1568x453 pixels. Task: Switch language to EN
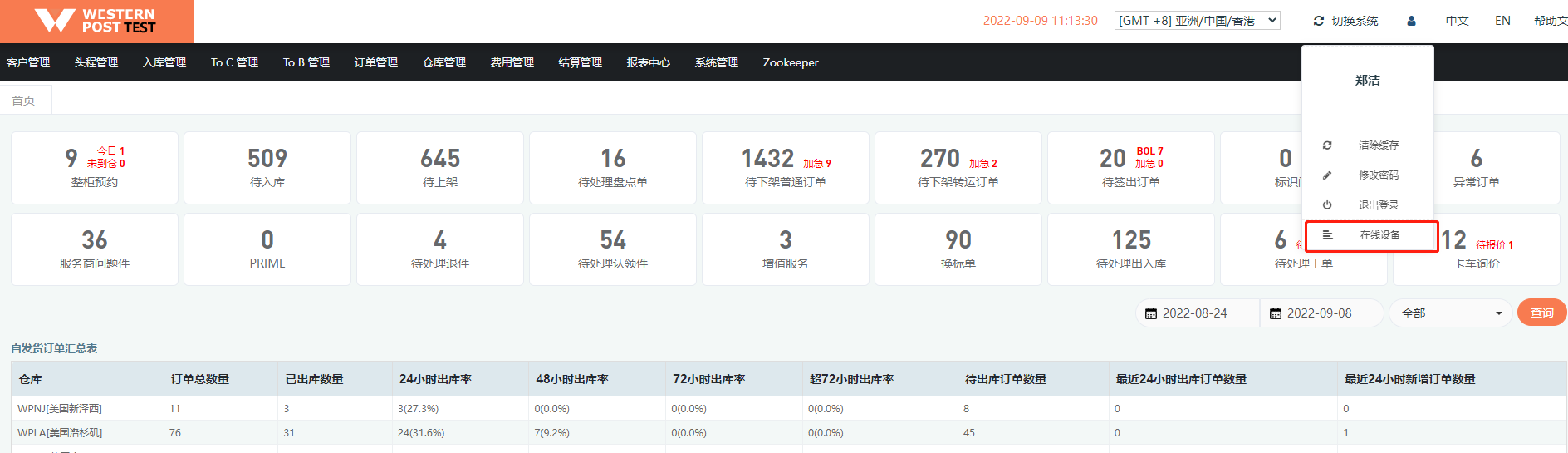pos(1502,21)
